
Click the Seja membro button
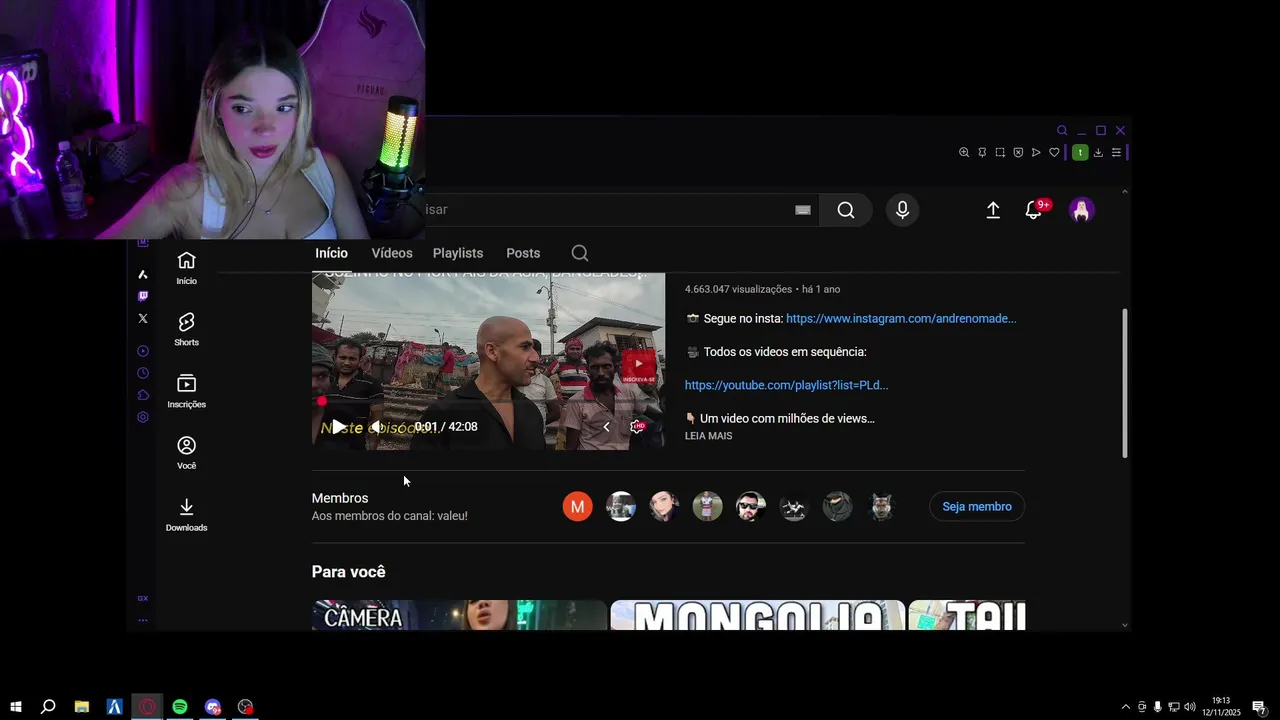click(x=977, y=507)
